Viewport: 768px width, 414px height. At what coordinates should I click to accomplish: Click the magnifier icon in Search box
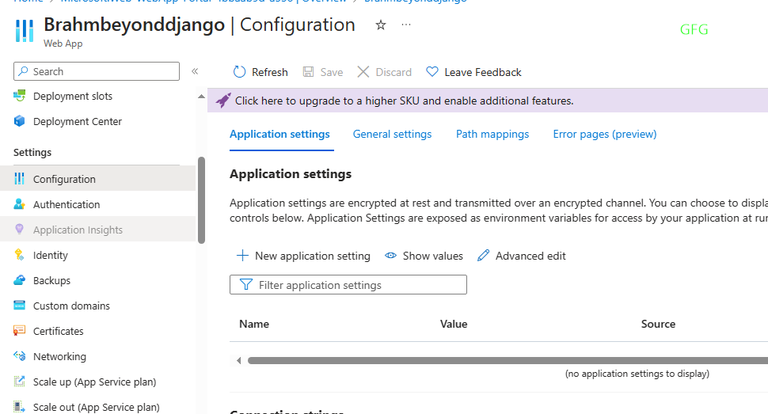click(23, 72)
